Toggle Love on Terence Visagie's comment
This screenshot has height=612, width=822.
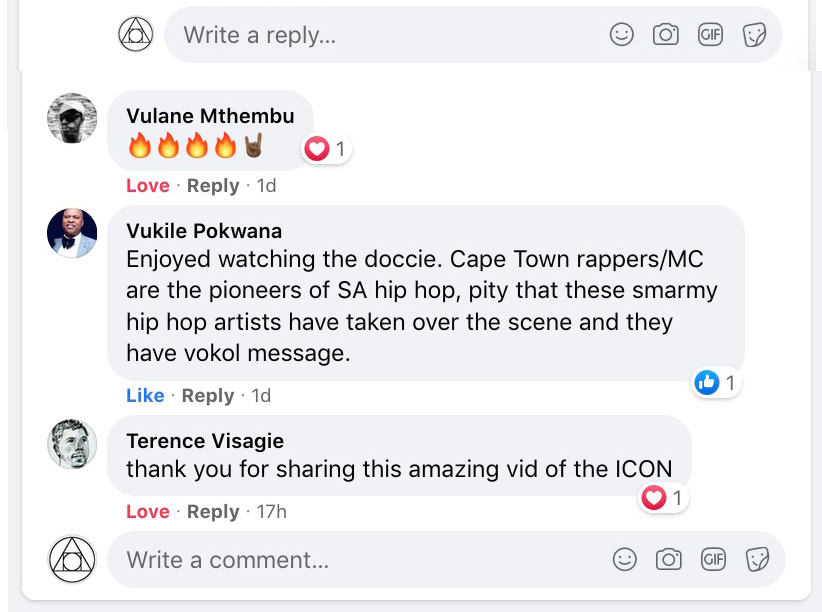tap(147, 512)
